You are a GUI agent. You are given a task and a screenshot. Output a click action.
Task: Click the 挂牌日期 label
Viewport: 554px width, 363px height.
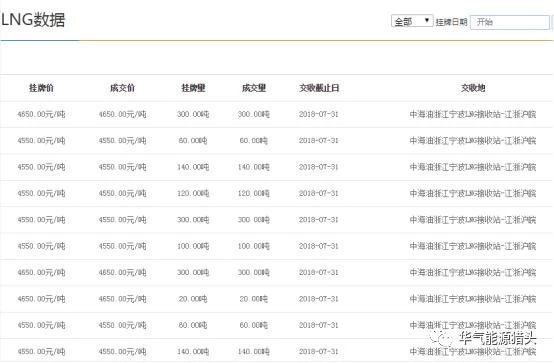point(451,22)
